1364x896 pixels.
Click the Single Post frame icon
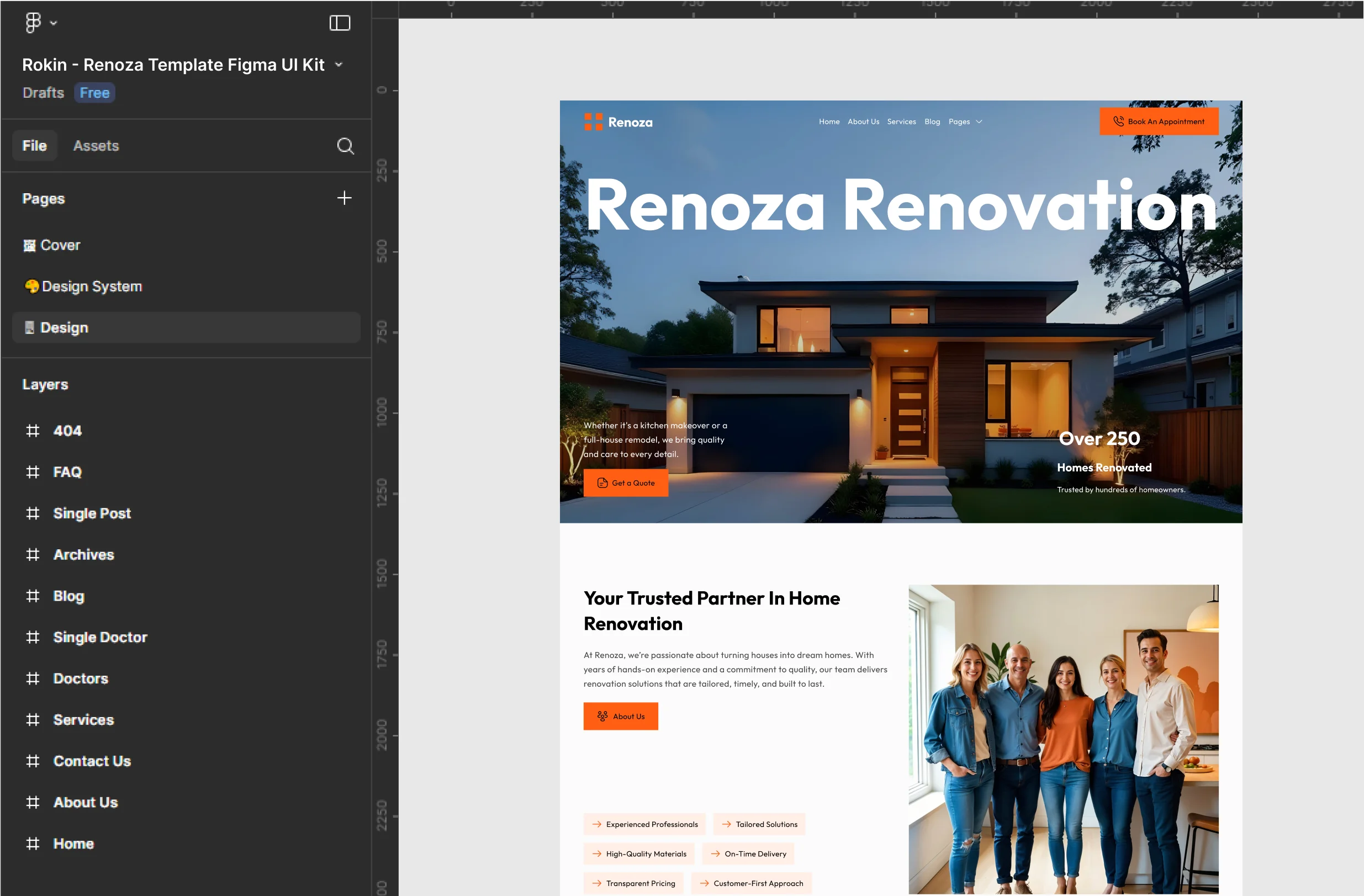pos(33,513)
